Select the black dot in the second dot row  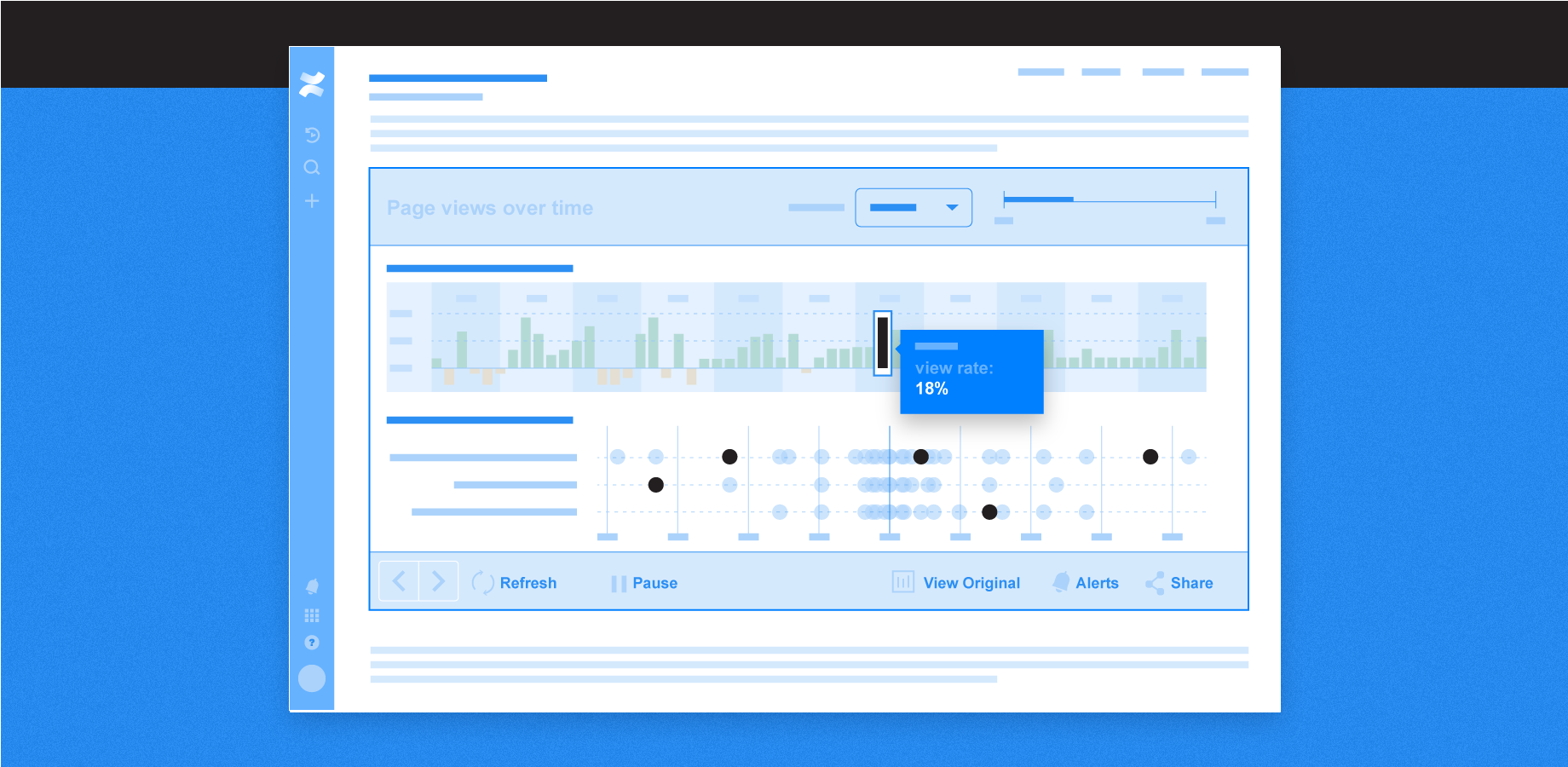[x=655, y=485]
